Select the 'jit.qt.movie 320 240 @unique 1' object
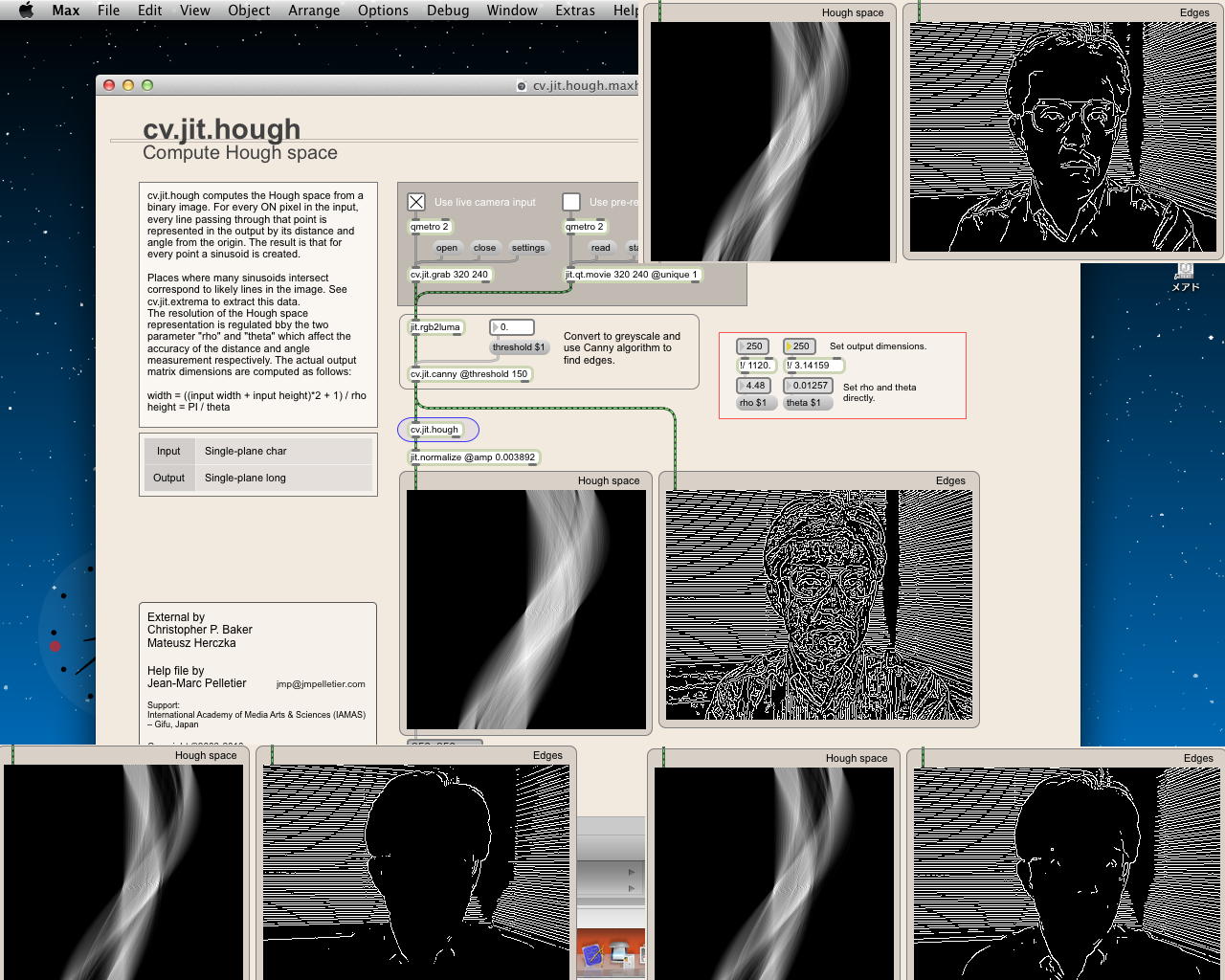1225x980 pixels. point(632,275)
